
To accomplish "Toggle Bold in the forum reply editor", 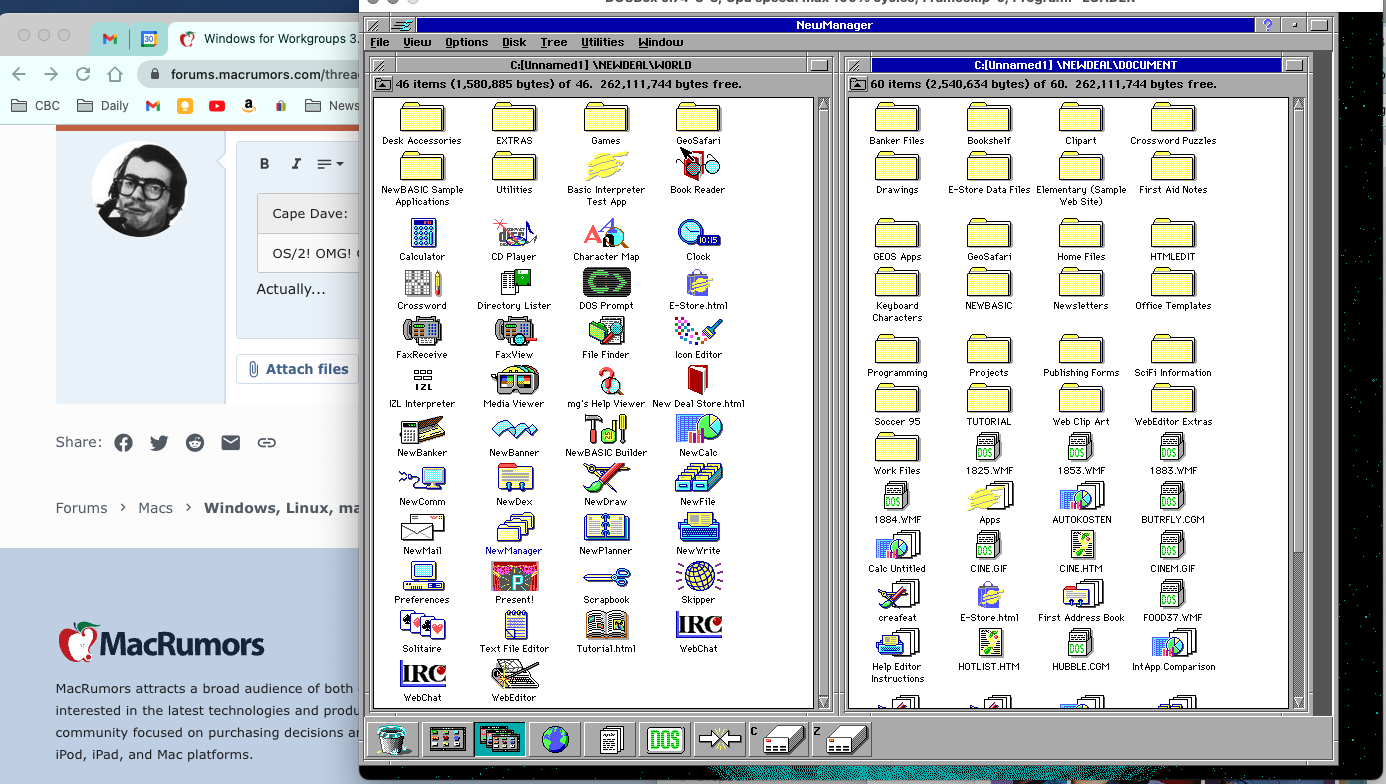I will point(265,164).
